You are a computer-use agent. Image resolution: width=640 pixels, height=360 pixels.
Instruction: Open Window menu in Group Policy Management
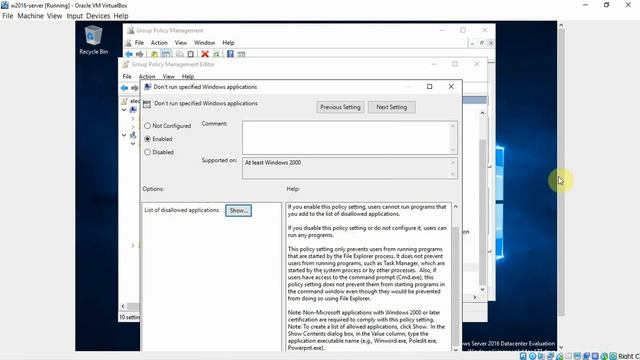[x=204, y=43]
